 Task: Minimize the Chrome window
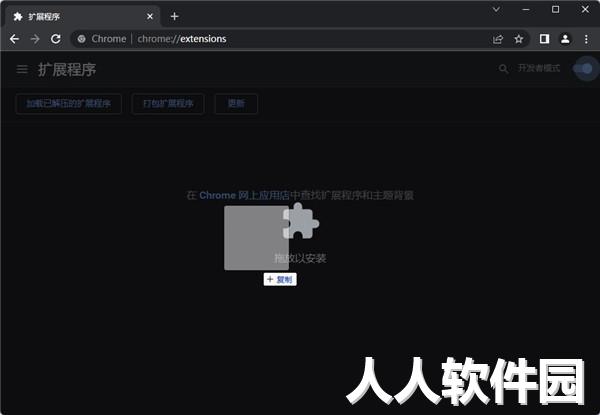tap(526, 10)
